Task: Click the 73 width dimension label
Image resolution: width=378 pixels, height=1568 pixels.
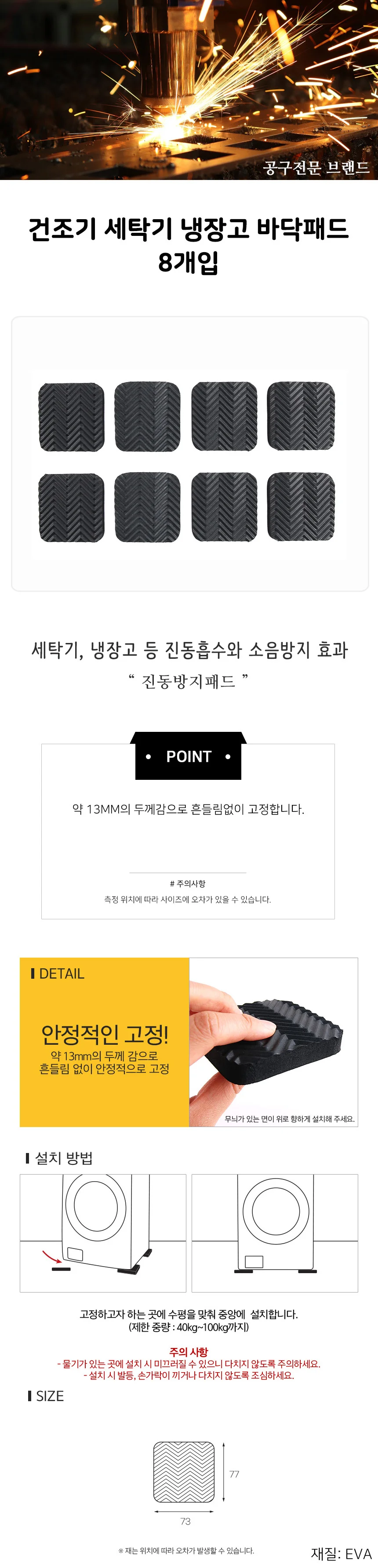Action: (x=185, y=1520)
